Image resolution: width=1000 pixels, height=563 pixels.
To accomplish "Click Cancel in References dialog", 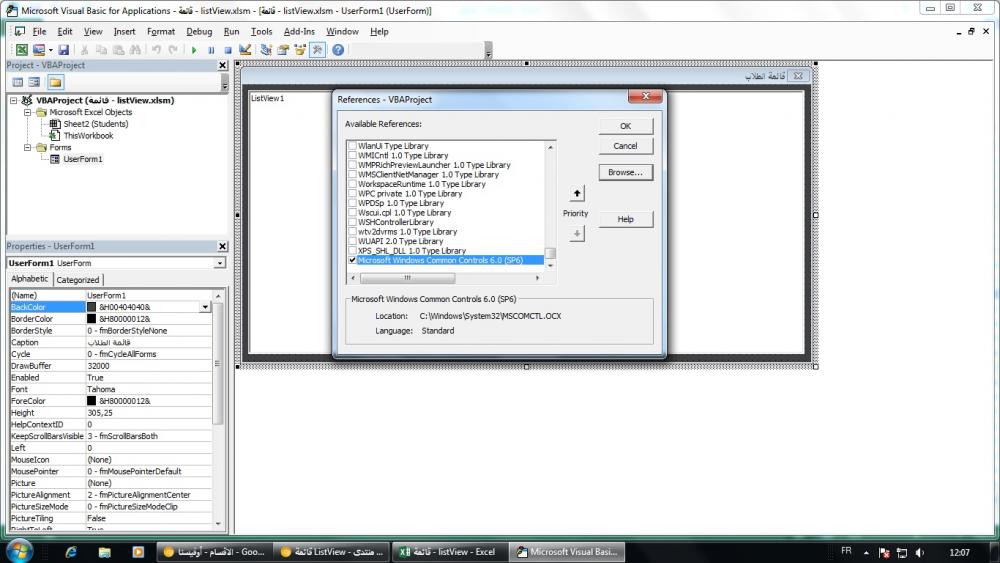I will tap(626, 146).
